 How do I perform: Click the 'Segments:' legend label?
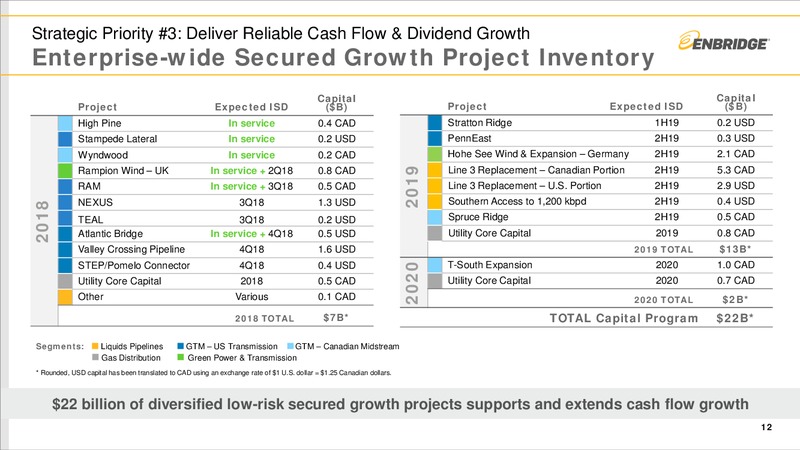(60, 346)
